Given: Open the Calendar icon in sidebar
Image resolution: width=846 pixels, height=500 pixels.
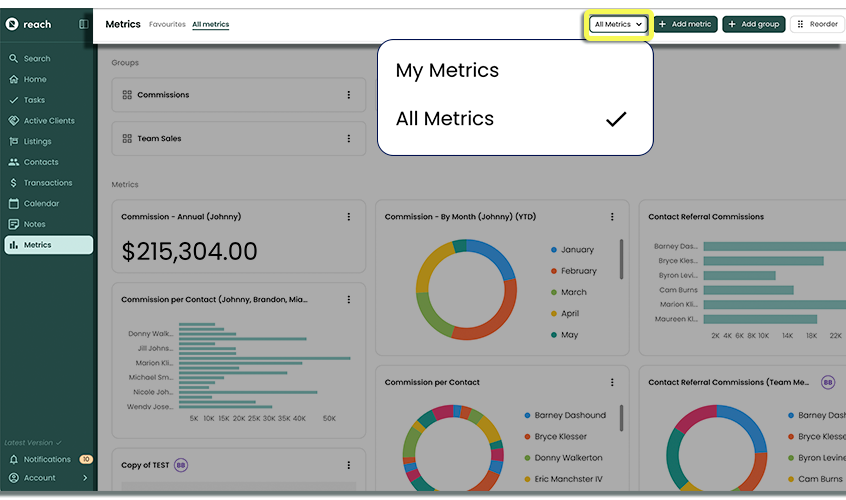Looking at the screenshot, I should 14,204.
